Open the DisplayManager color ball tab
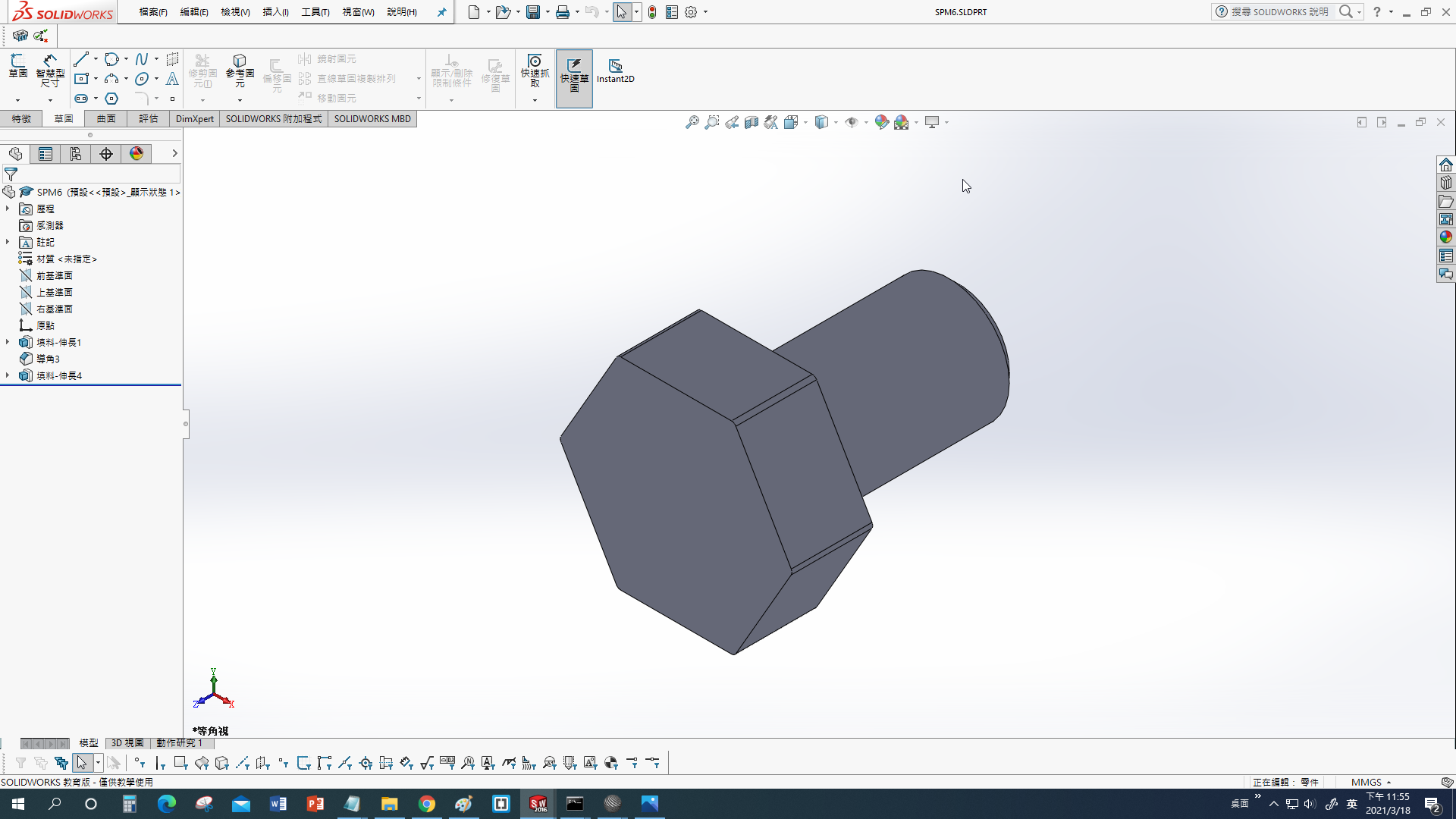The width and height of the screenshot is (1456, 819). [x=136, y=154]
